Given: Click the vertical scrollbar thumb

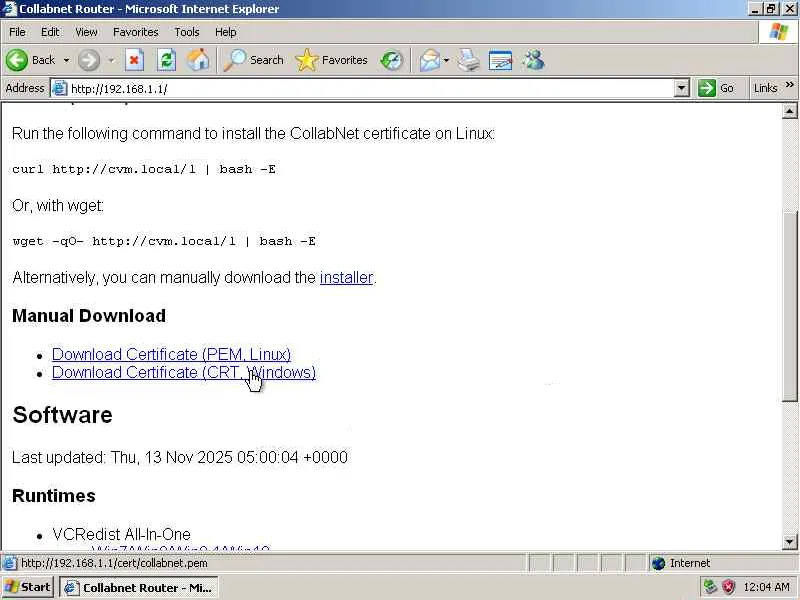Looking at the screenshot, I should [x=789, y=307].
